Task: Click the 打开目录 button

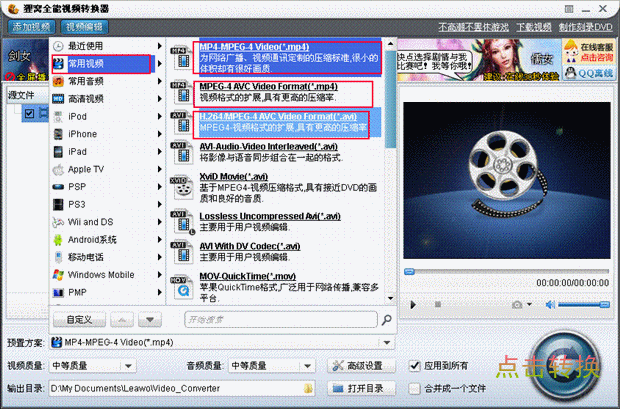Action: click(361, 388)
